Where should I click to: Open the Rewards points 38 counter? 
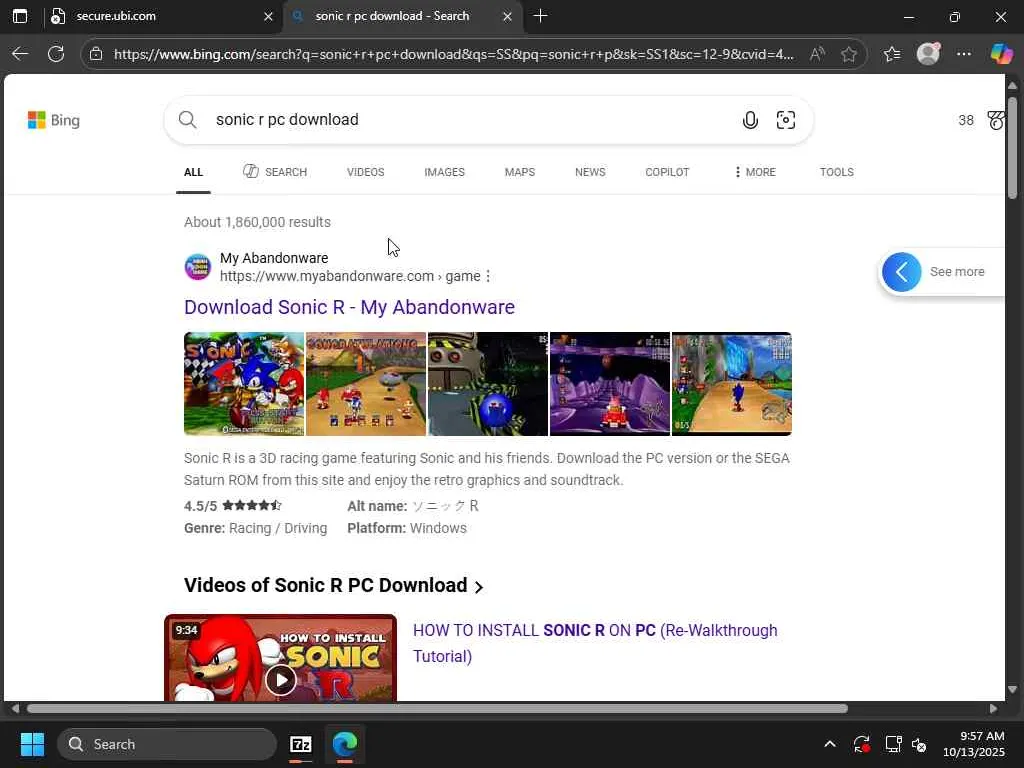(x=965, y=120)
